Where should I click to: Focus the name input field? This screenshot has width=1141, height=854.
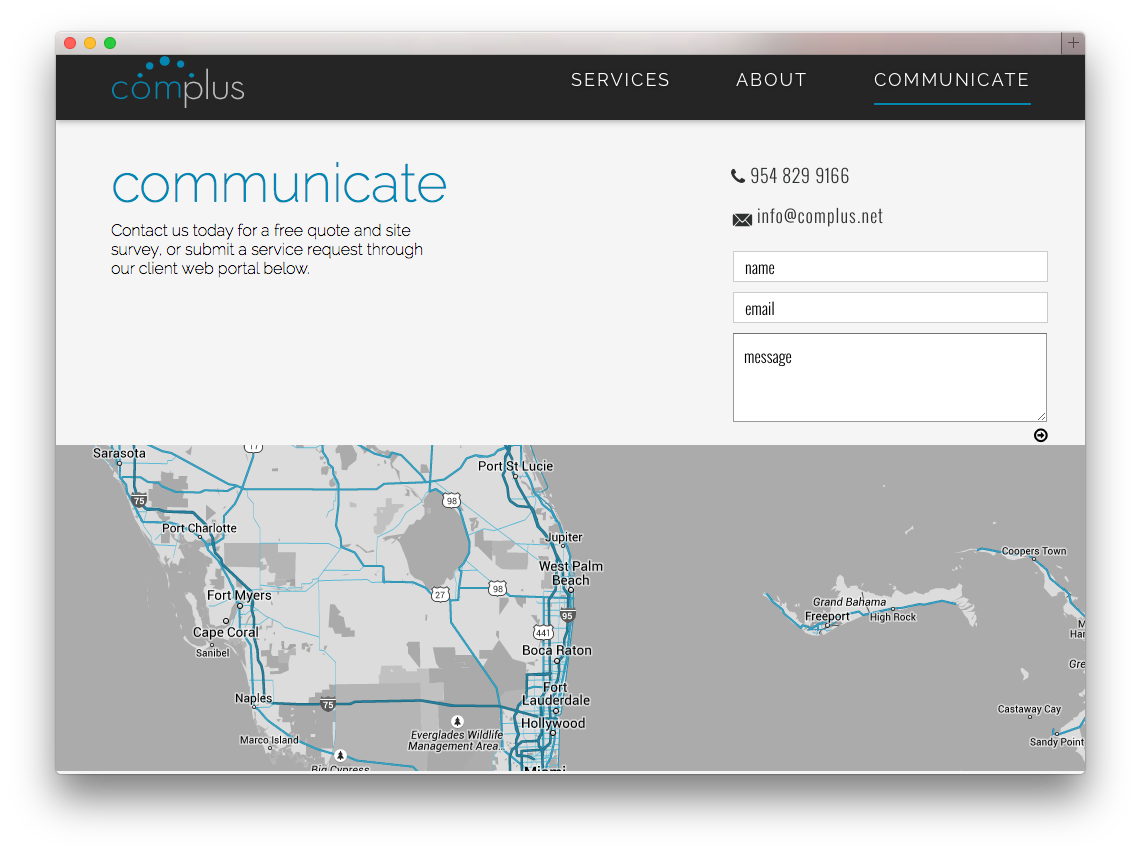tap(890, 267)
